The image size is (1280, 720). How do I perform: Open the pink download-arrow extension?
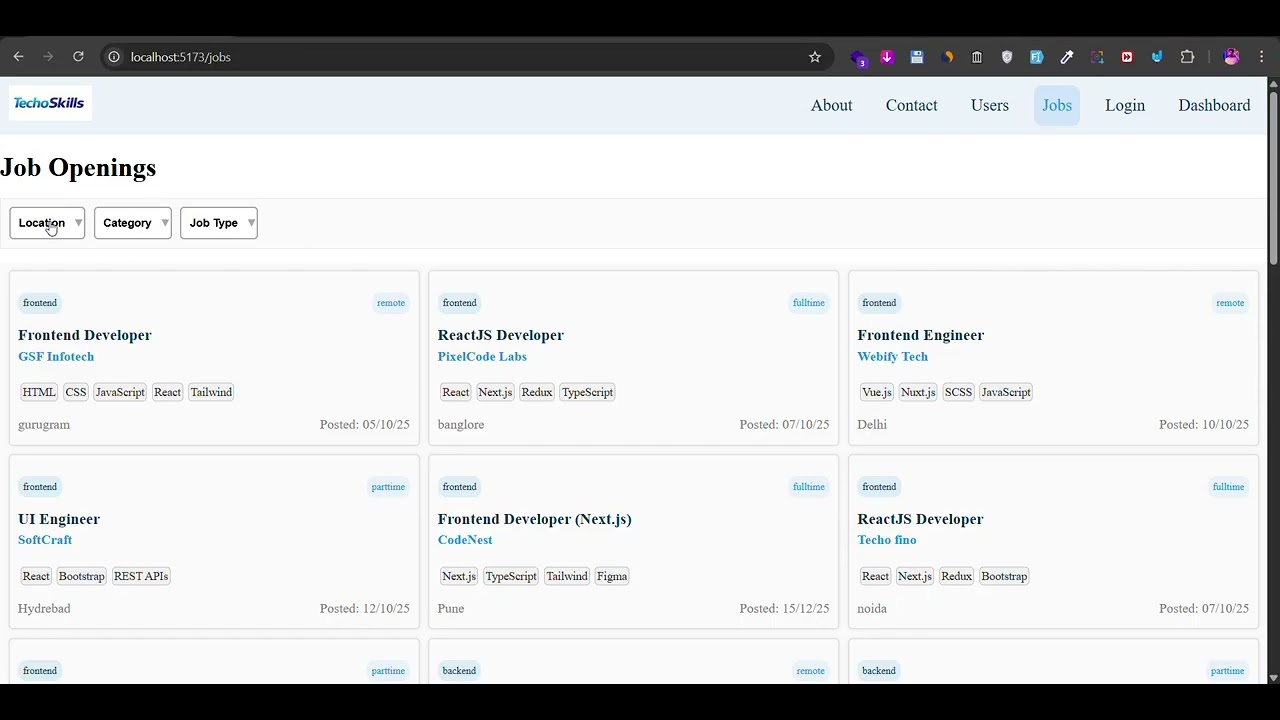click(x=887, y=57)
